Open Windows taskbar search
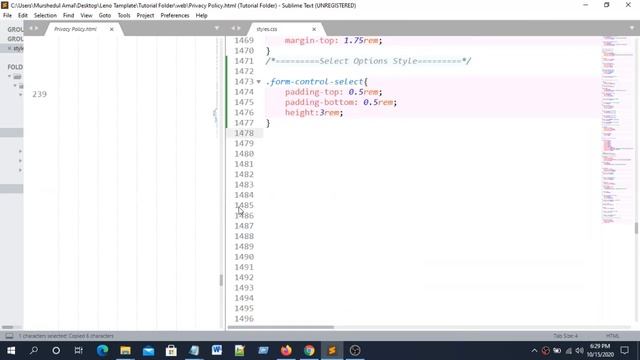This screenshot has height=360, width=640. (x=34, y=351)
